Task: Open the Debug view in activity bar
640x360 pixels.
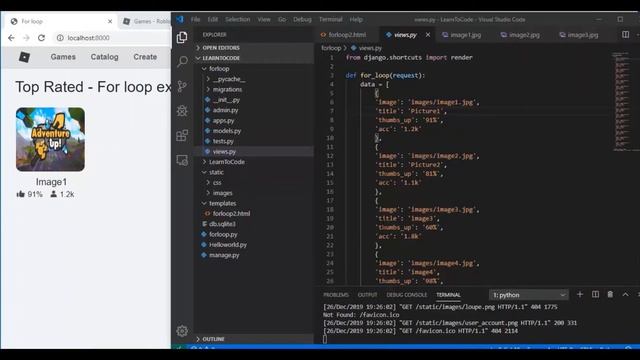Action: 182,111
